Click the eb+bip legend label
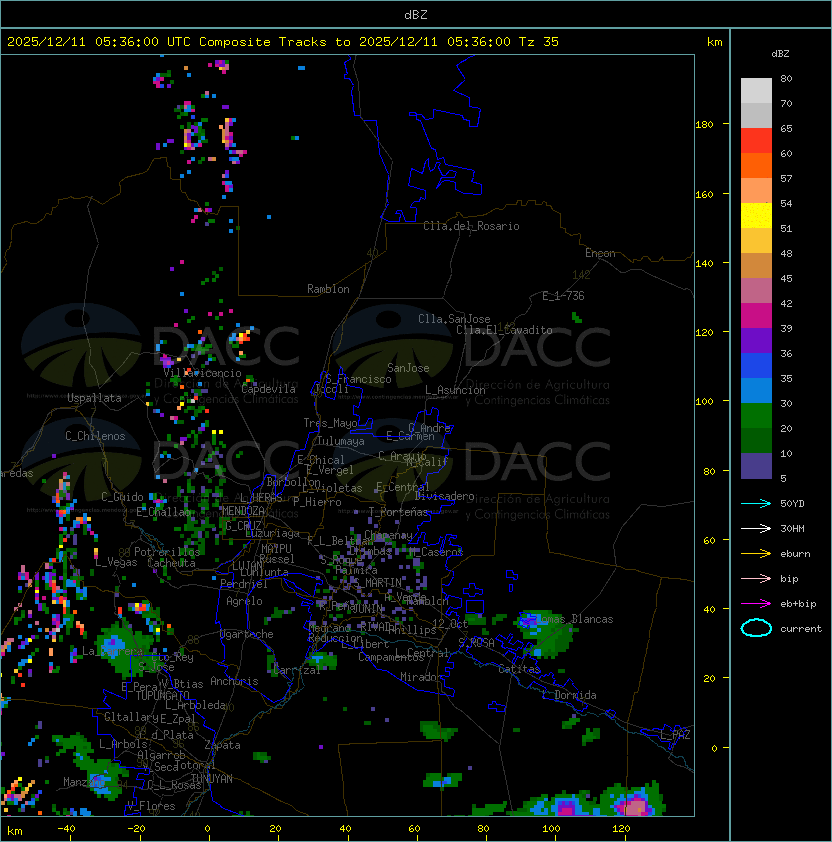 [x=798, y=604]
